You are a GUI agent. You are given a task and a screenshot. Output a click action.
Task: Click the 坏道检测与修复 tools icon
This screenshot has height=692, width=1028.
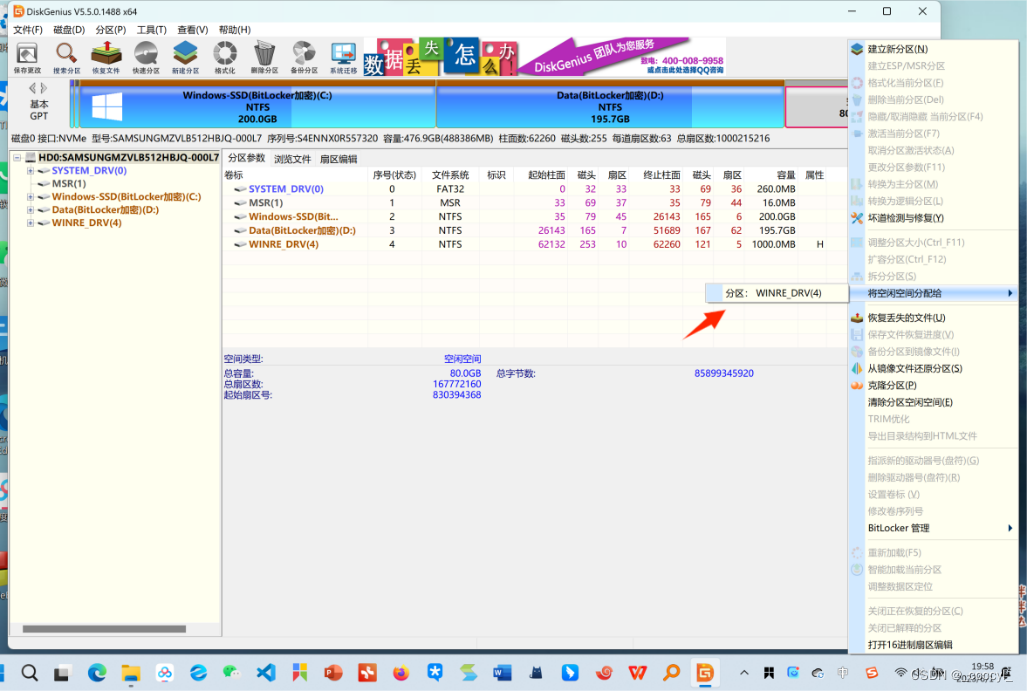click(857, 218)
